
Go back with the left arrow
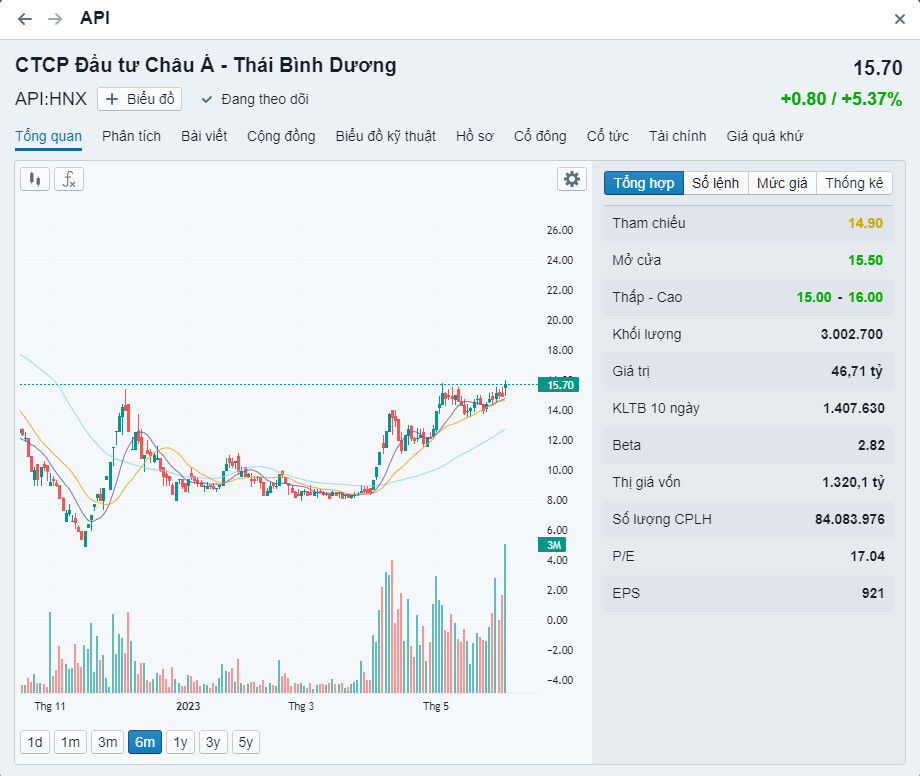click(25, 19)
